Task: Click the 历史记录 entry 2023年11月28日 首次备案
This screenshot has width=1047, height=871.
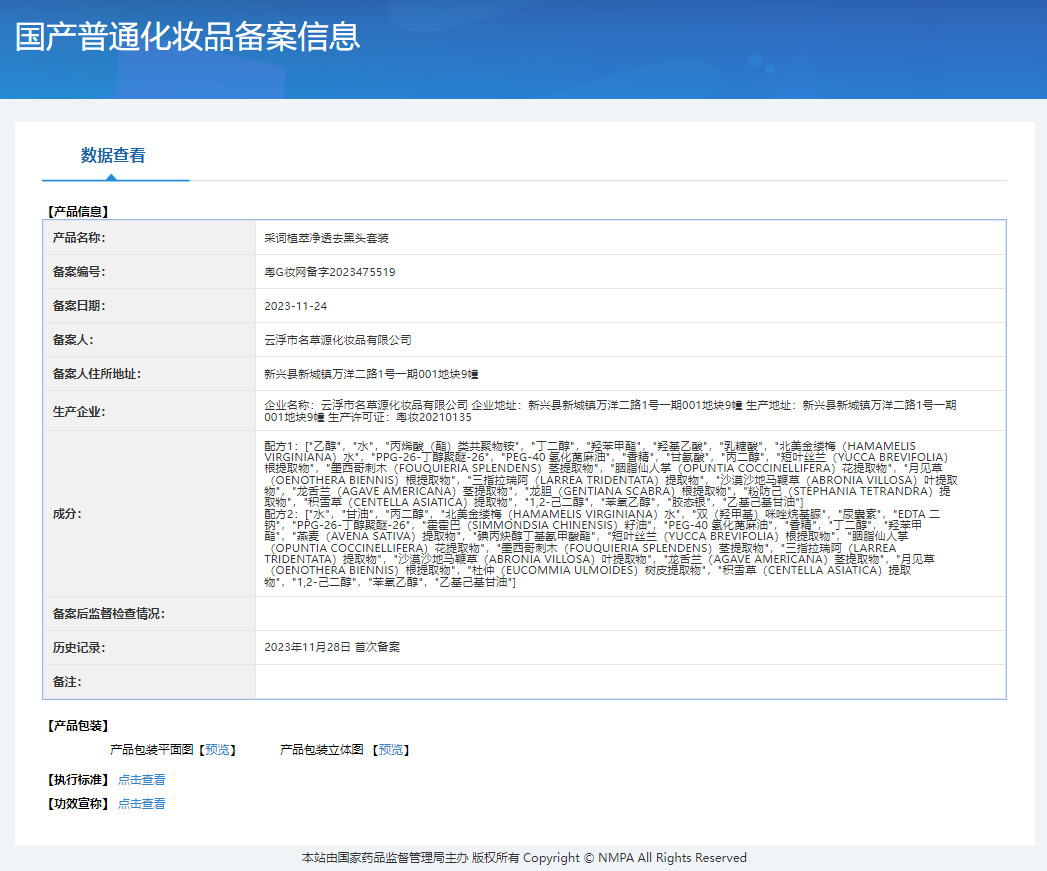Action: [332, 647]
